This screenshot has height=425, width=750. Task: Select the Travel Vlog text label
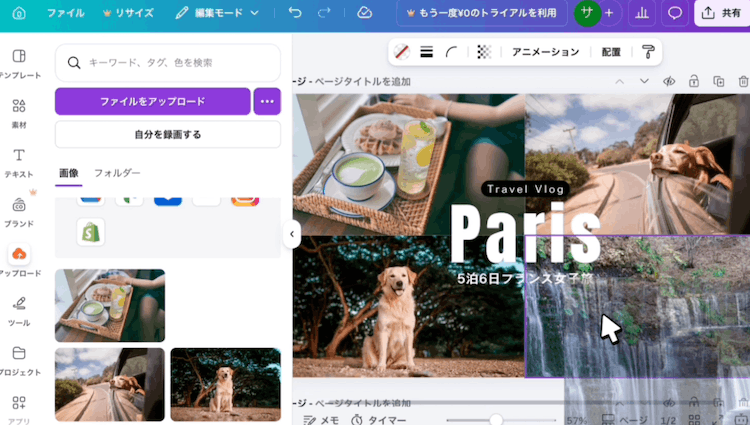pyautogui.click(x=525, y=189)
